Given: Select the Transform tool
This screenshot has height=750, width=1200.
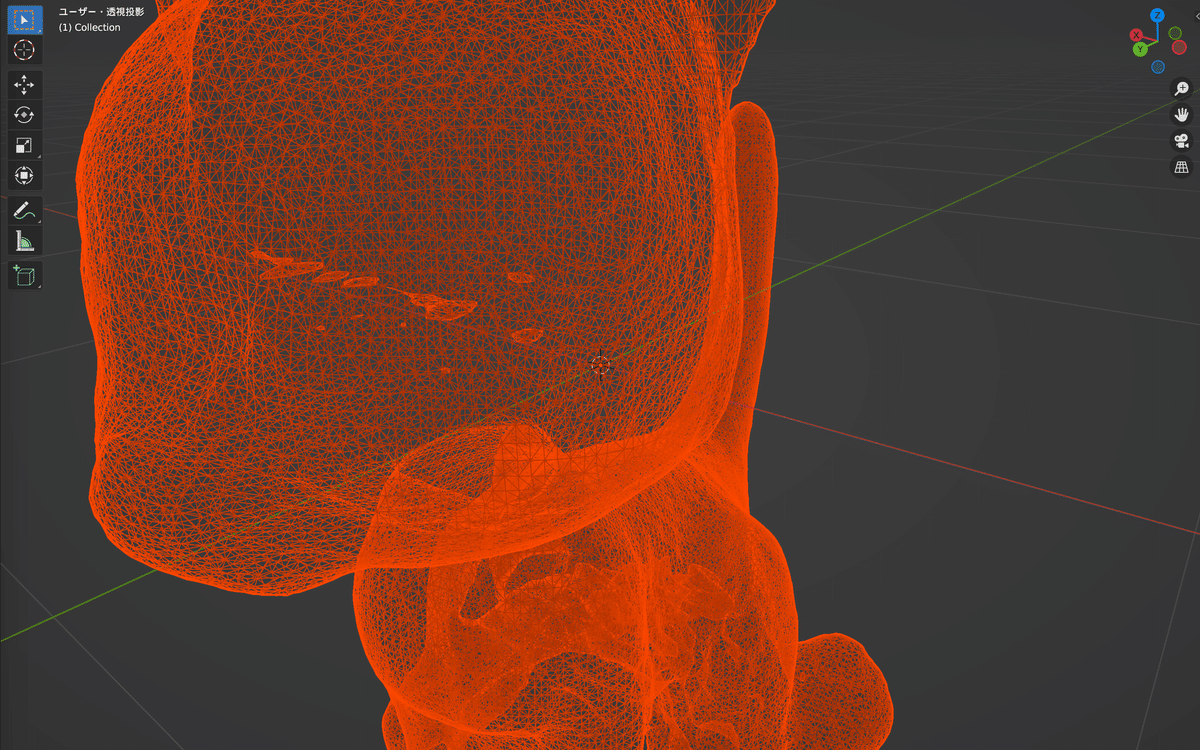Looking at the screenshot, I should (24, 175).
